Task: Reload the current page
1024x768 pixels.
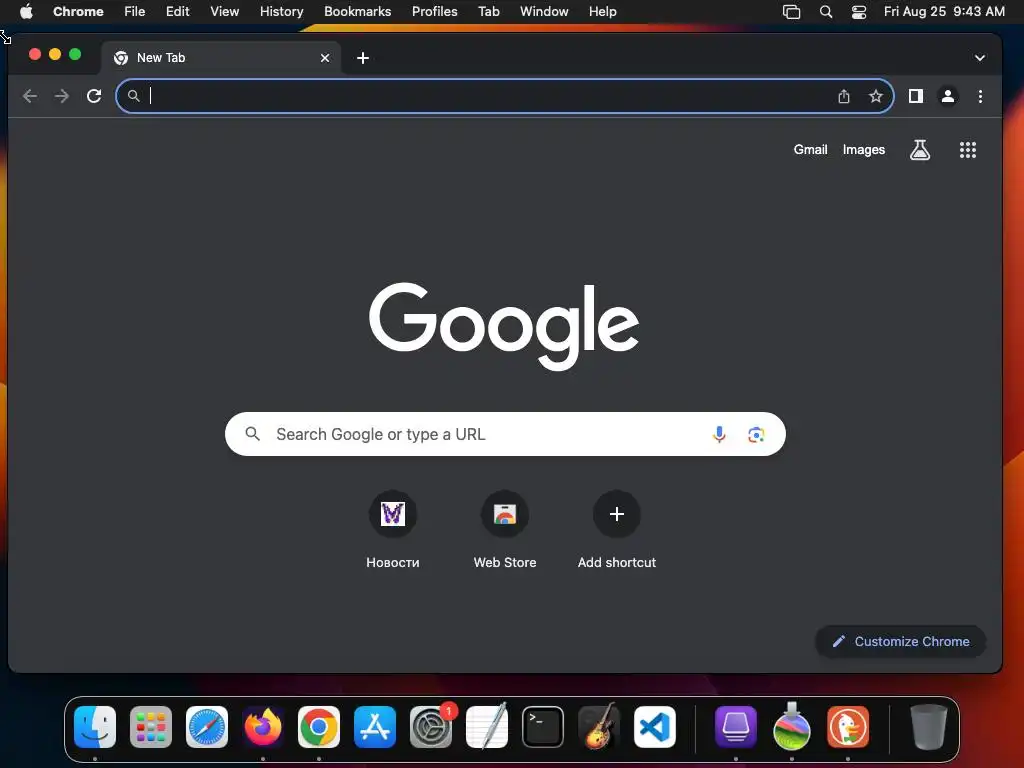Action: [94, 96]
